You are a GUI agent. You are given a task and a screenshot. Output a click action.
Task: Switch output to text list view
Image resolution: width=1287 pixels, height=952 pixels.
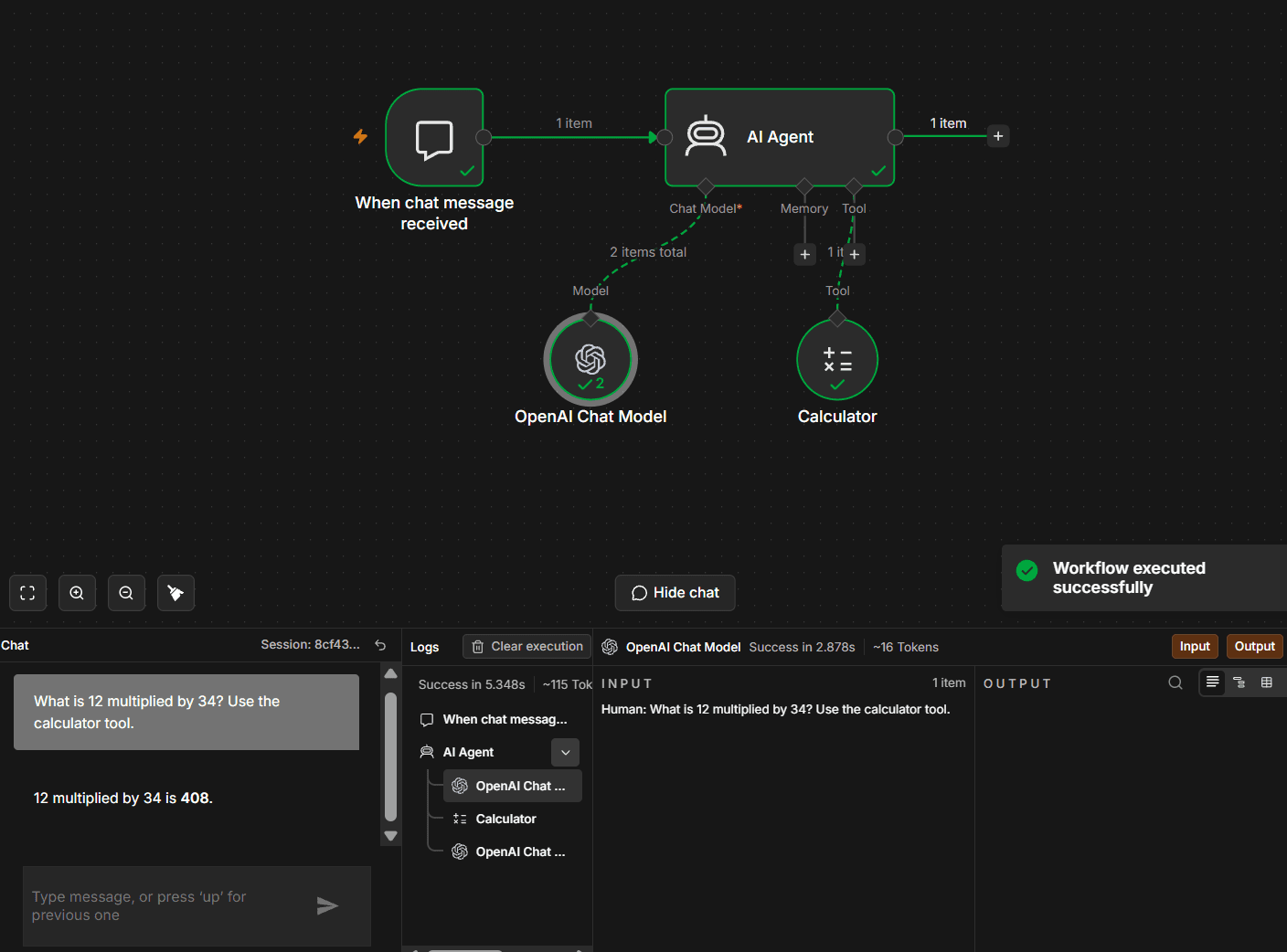click(x=1212, y=682)
